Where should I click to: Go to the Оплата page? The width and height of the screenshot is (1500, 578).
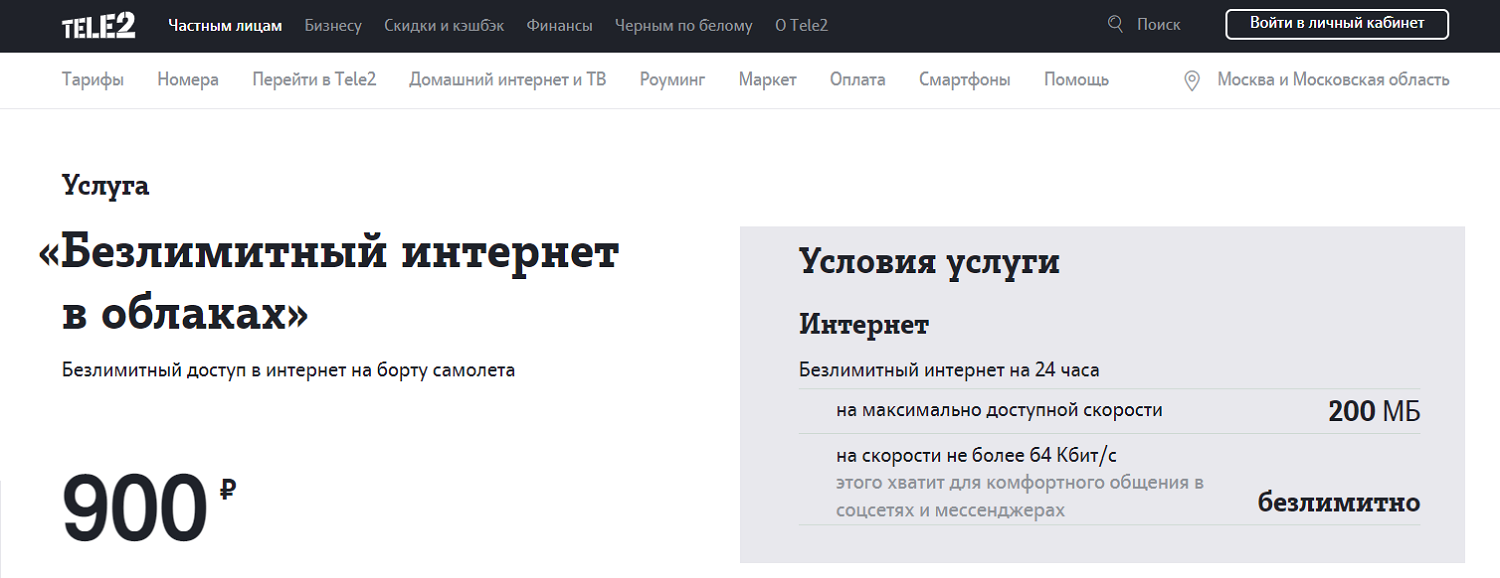[858, 80]
